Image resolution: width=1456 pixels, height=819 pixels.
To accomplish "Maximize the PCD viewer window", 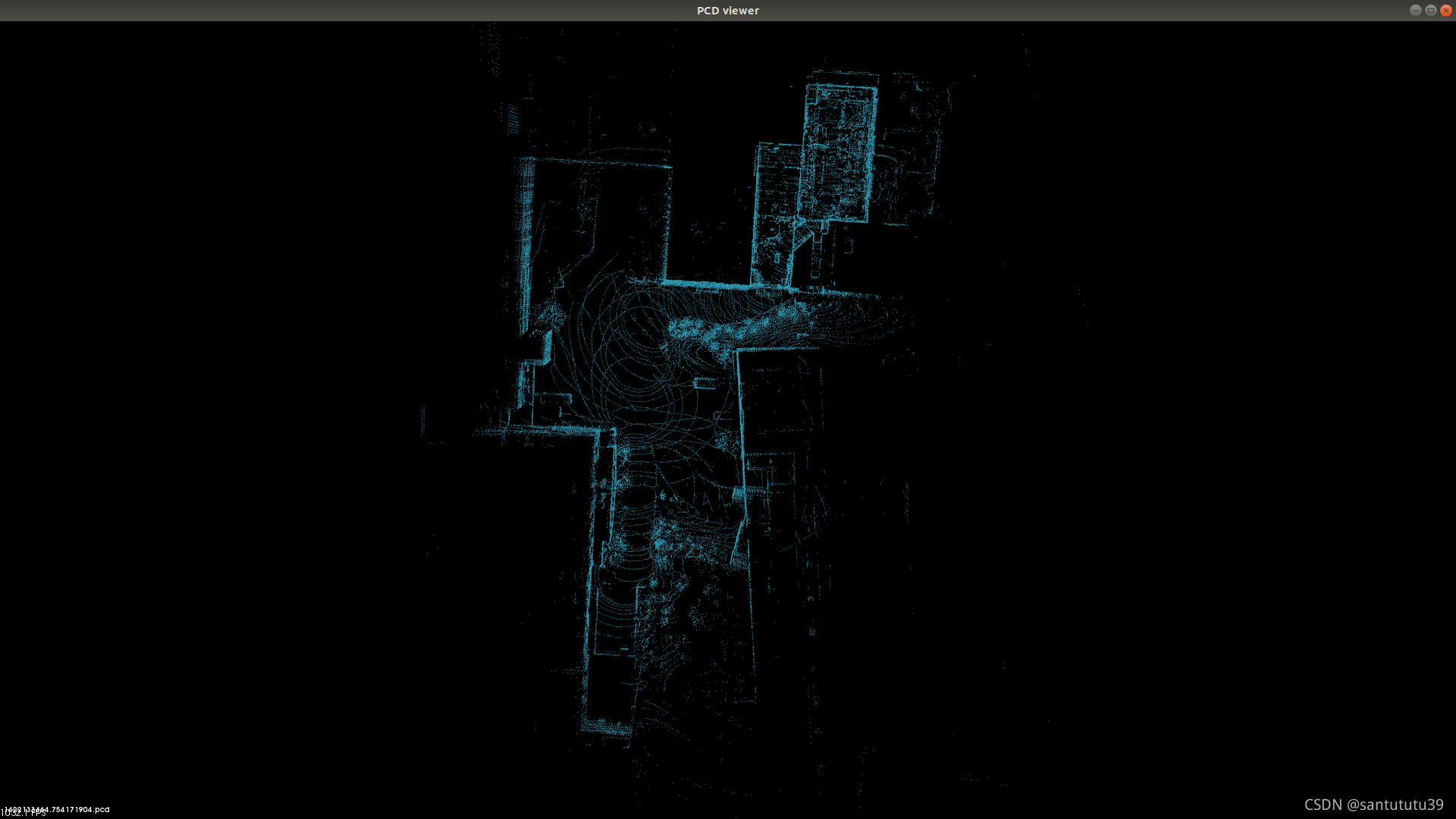I will [1430, 10].
